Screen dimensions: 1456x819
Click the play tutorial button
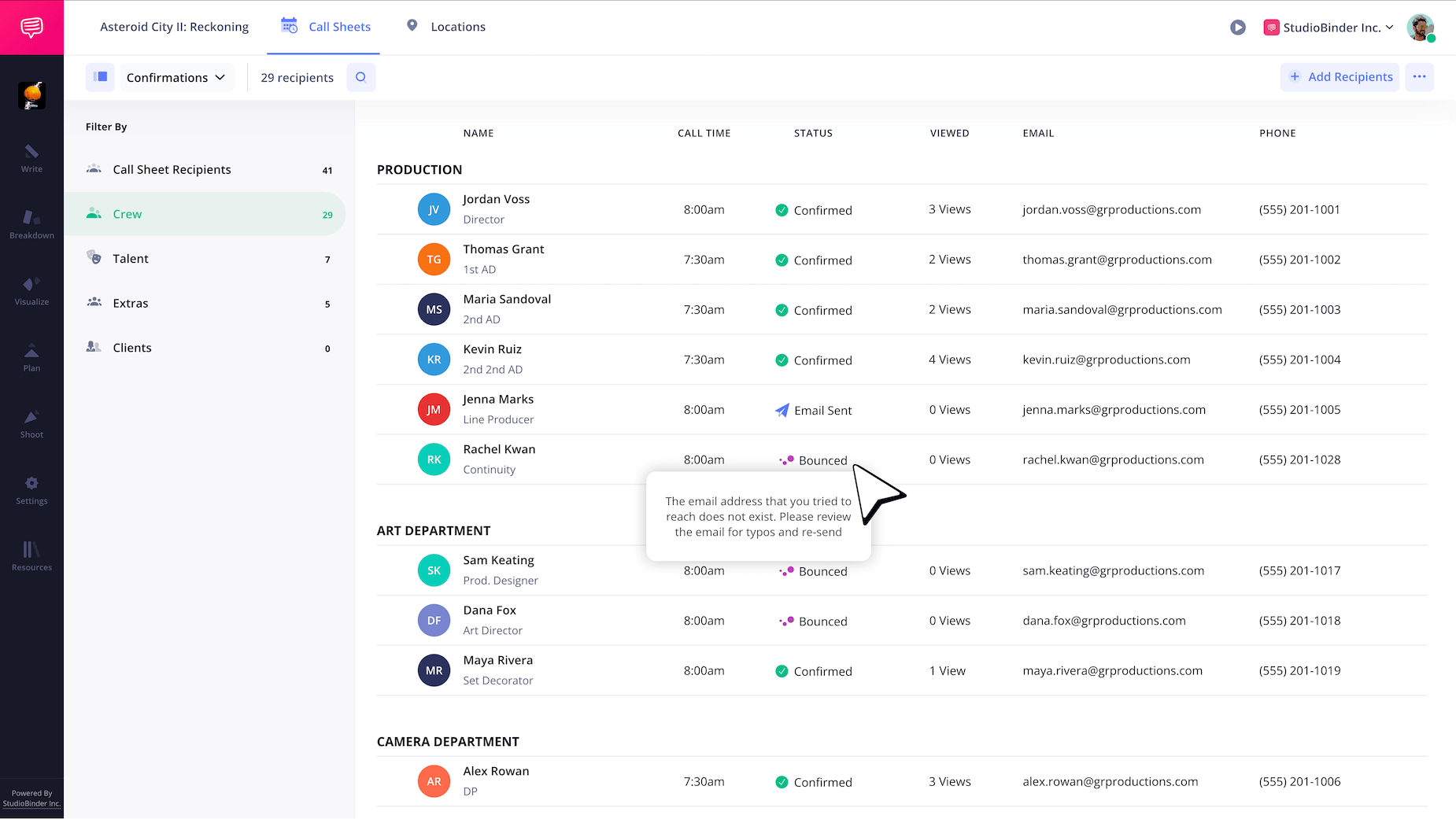pos(1237,28)
